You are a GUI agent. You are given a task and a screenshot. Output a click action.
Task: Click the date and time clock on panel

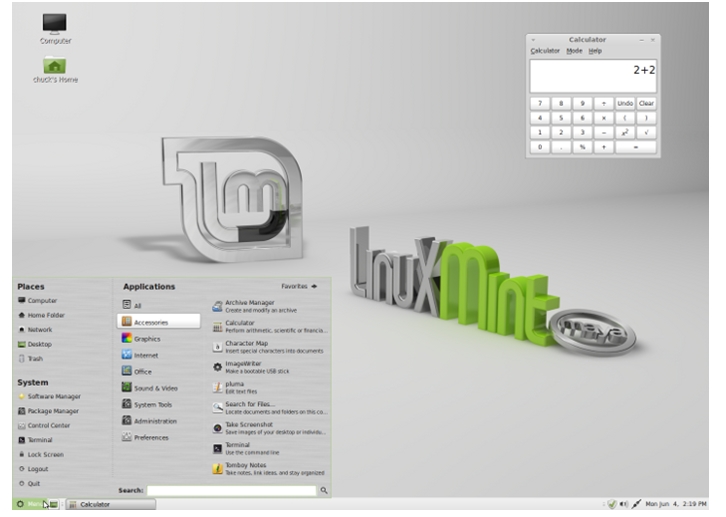(x=676, y=504)
